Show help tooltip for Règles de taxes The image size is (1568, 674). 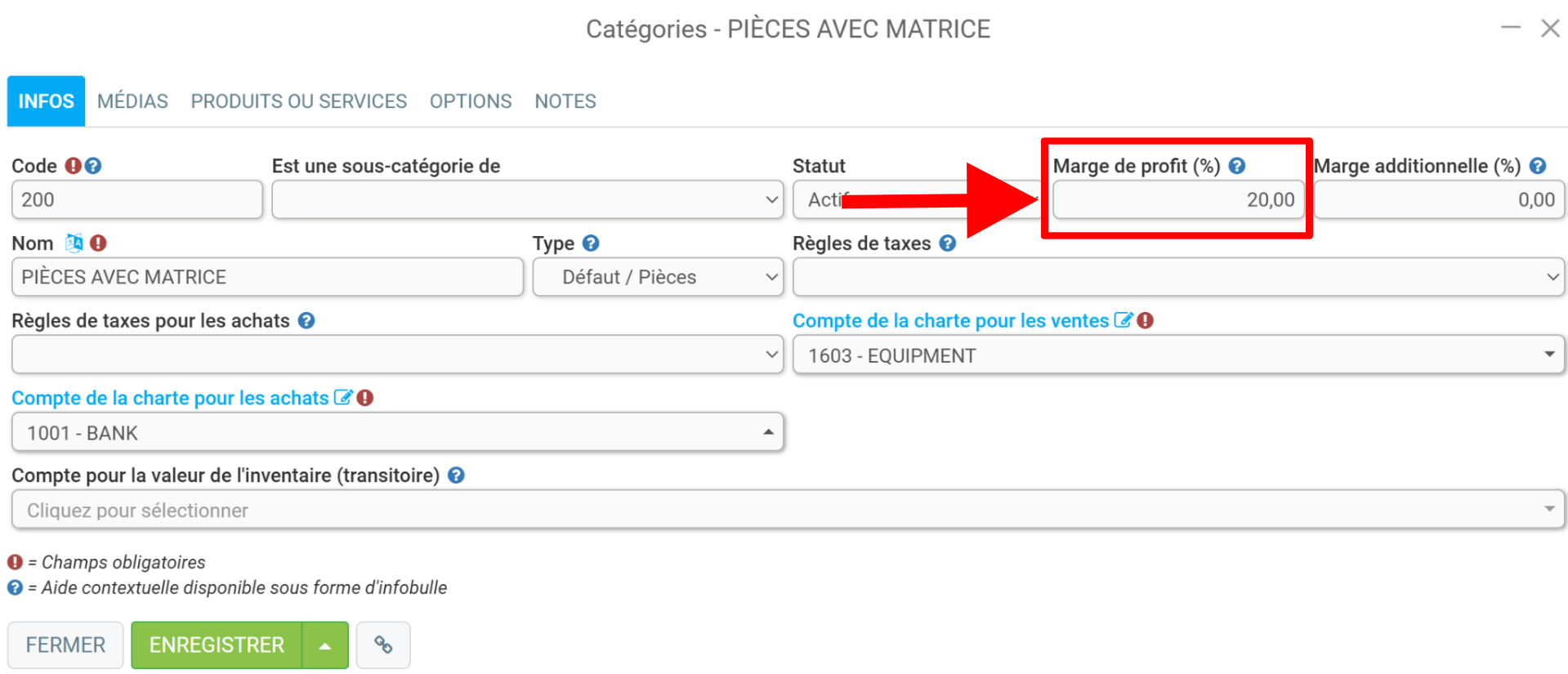(948, 243)
